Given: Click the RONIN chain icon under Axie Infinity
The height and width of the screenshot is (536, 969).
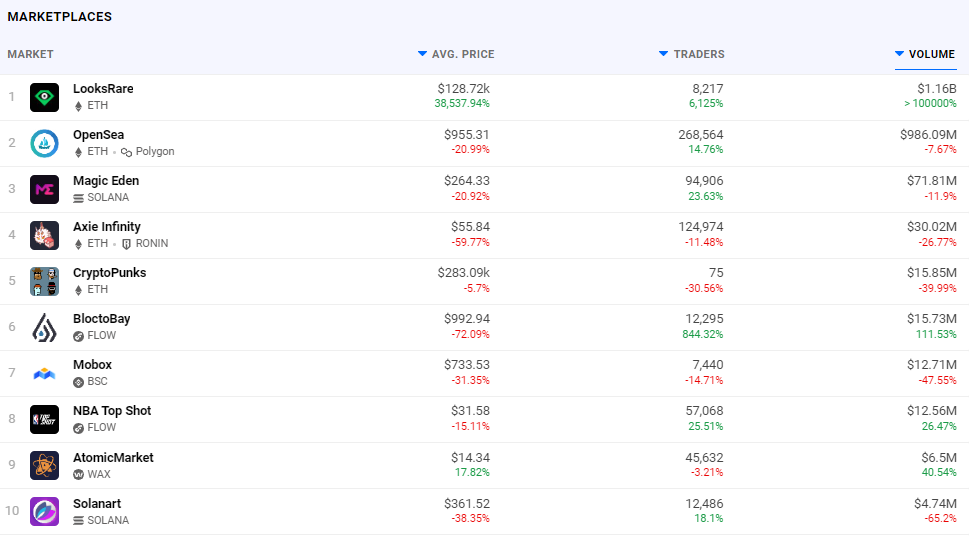Looking at the screenshot, I should (x=126, y=244).
